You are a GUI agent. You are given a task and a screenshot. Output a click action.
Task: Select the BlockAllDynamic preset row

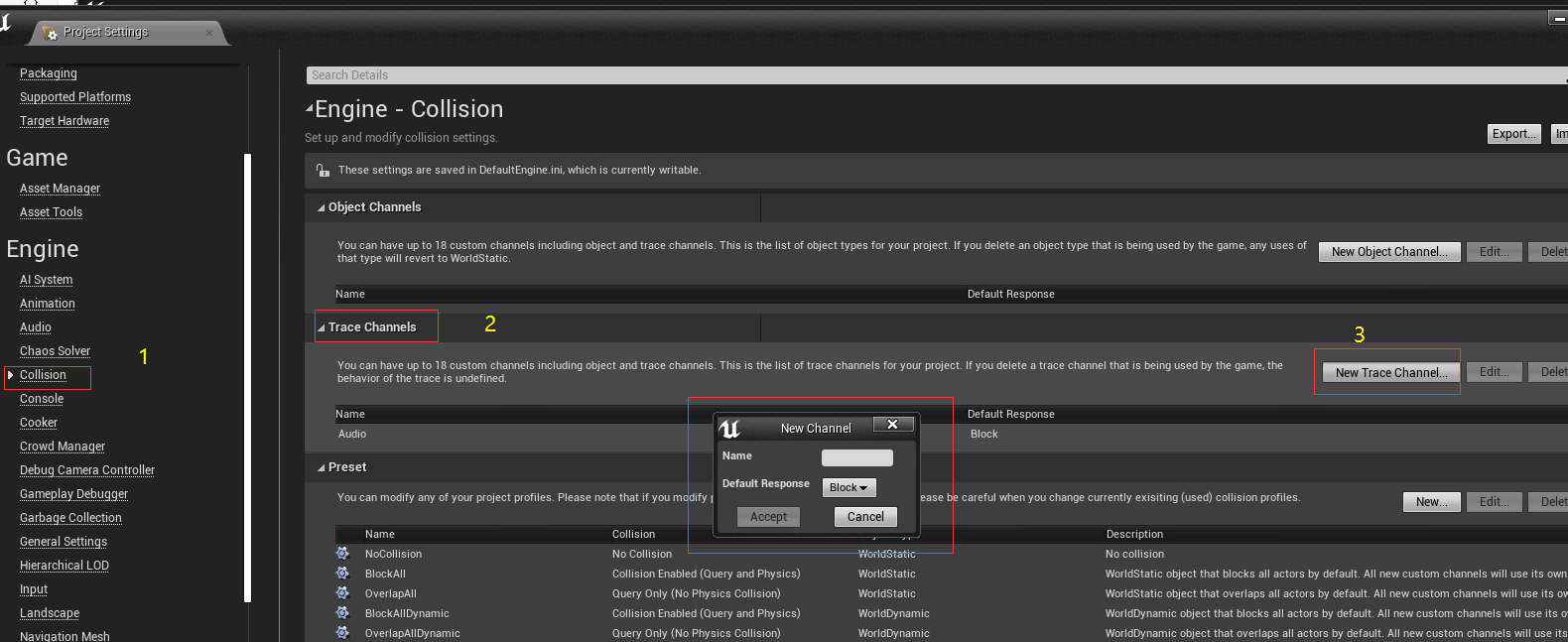[951, 613]
